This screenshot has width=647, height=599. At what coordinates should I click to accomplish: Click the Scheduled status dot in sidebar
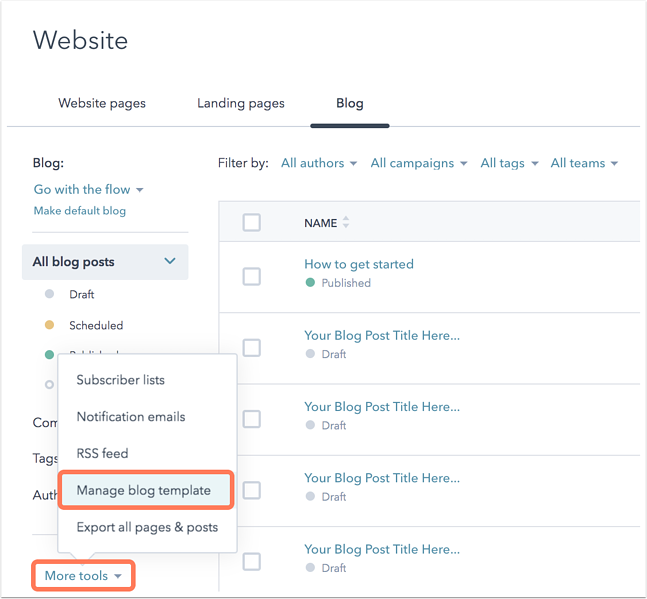tap(50, 325)
